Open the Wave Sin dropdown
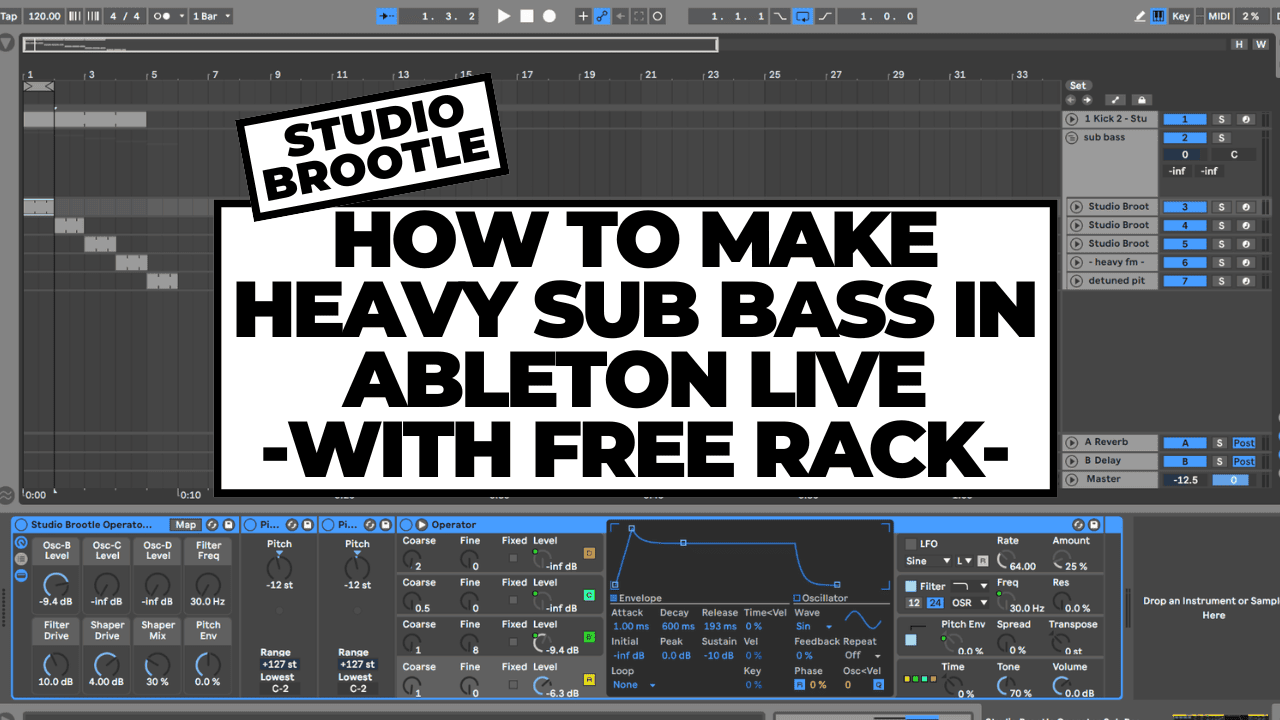 coord(814,627)
